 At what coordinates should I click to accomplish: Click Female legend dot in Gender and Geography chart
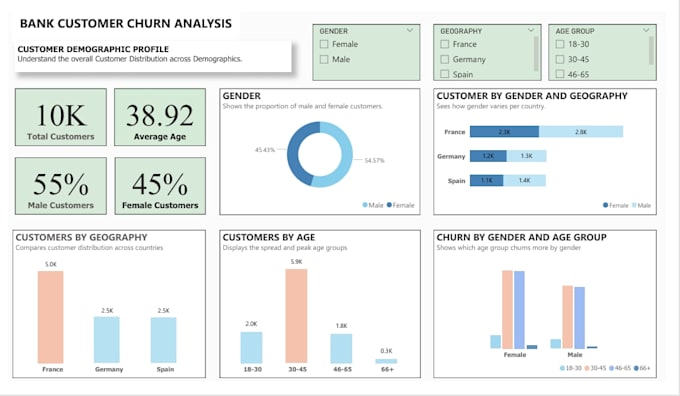605,205
